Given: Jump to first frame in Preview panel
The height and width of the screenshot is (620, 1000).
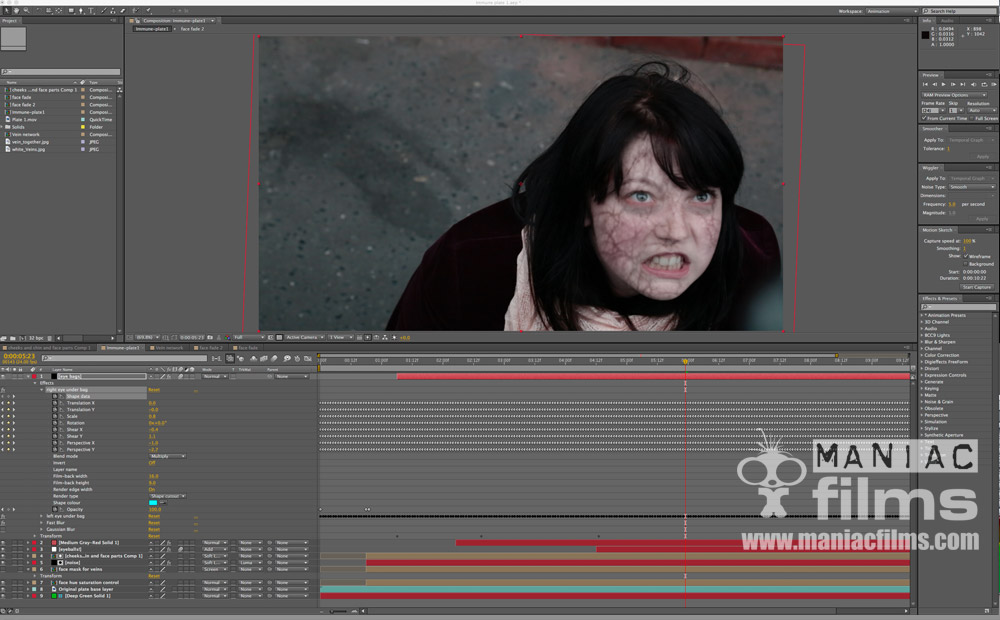Looking at the screenshot, I should [x=925, y=84].
